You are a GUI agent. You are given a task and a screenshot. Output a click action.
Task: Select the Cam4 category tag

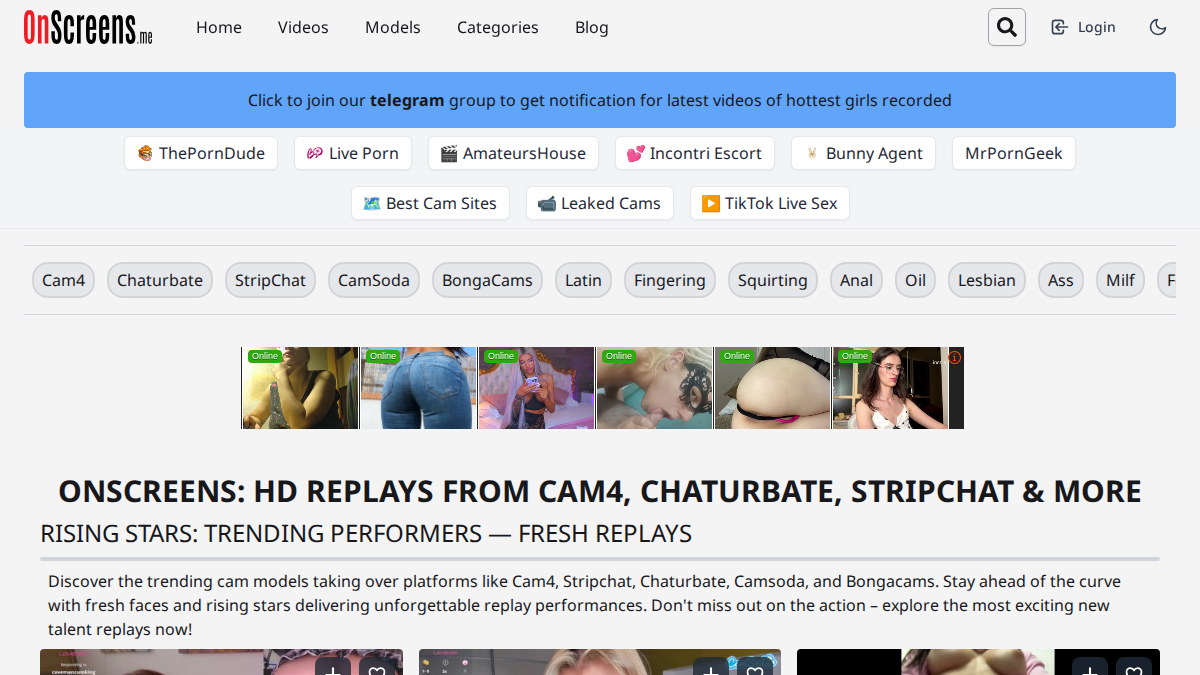tap(64, 280)
